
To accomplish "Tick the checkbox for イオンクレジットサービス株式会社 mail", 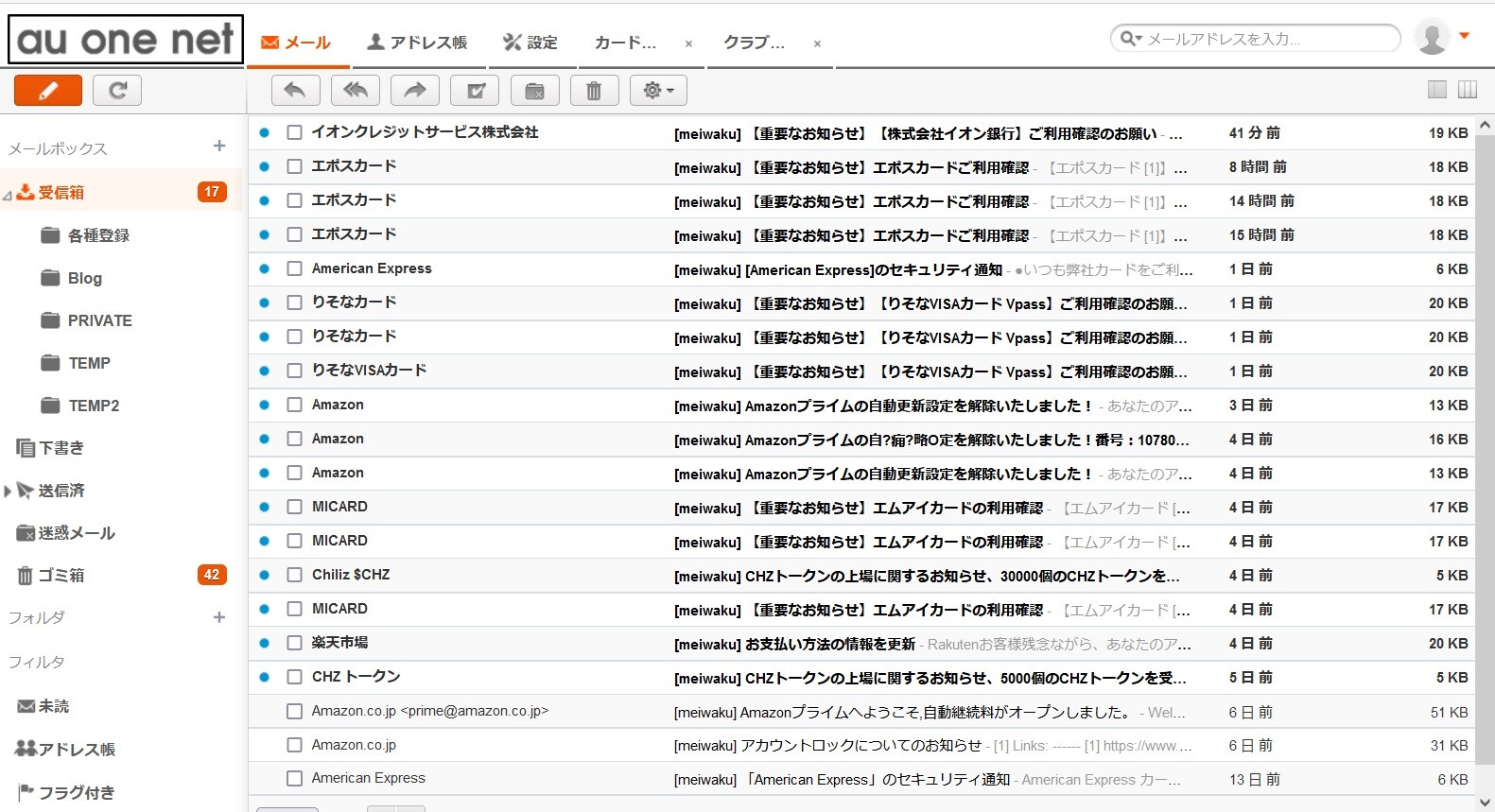I will pyautogui.click(x=295, y=132).
